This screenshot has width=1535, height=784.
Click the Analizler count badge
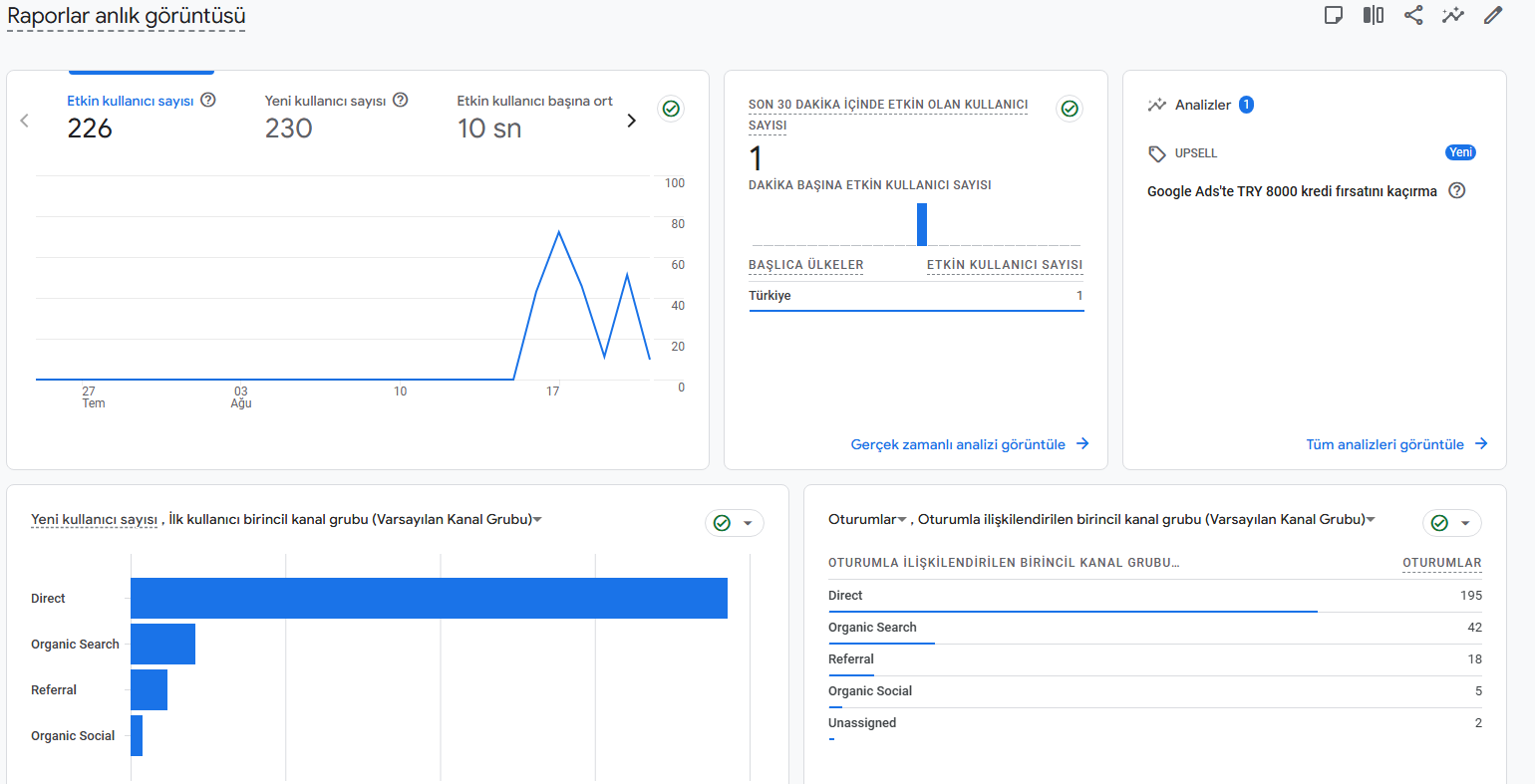click(1246, 105)
